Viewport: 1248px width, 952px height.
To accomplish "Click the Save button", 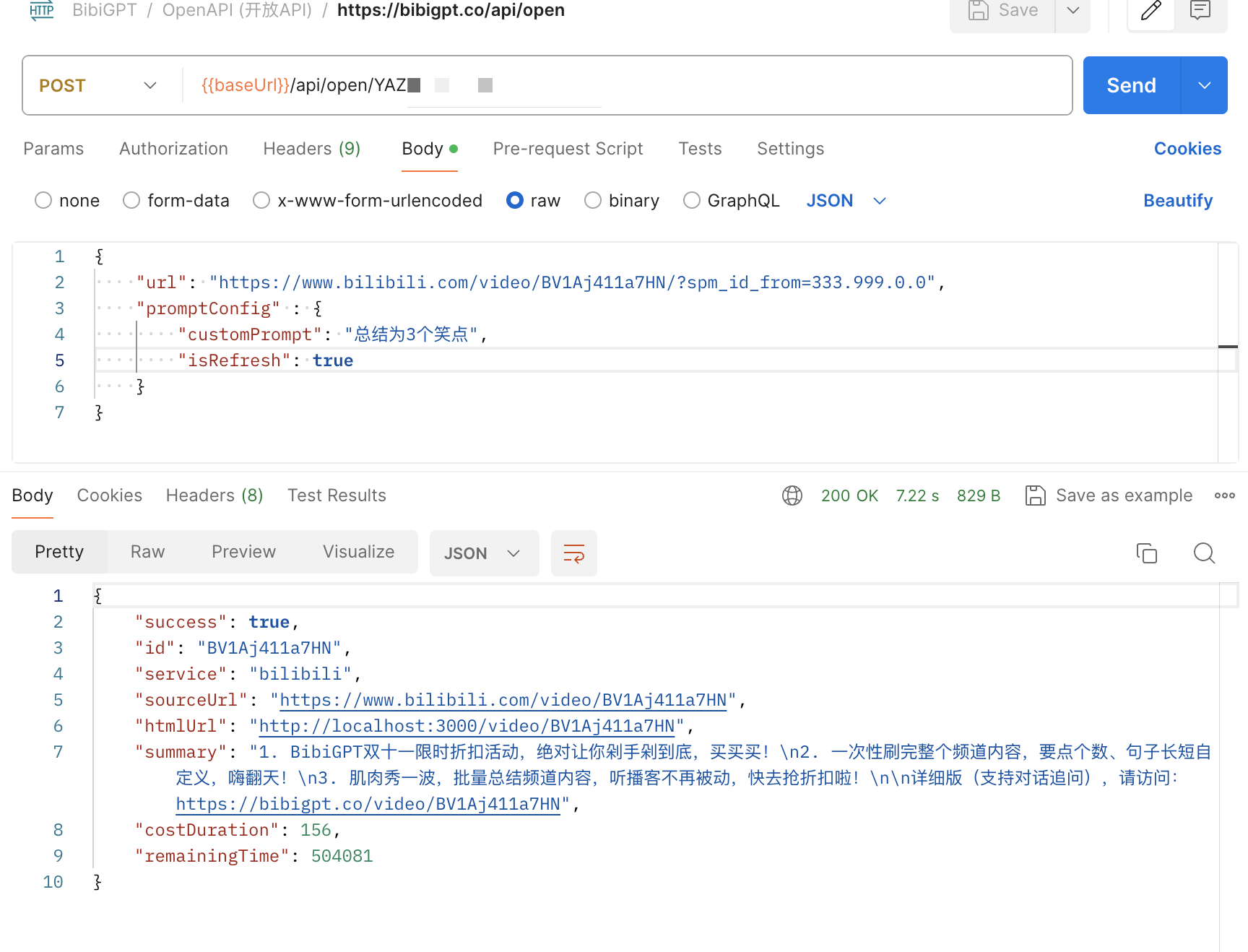I will (x=1002, y=10).
